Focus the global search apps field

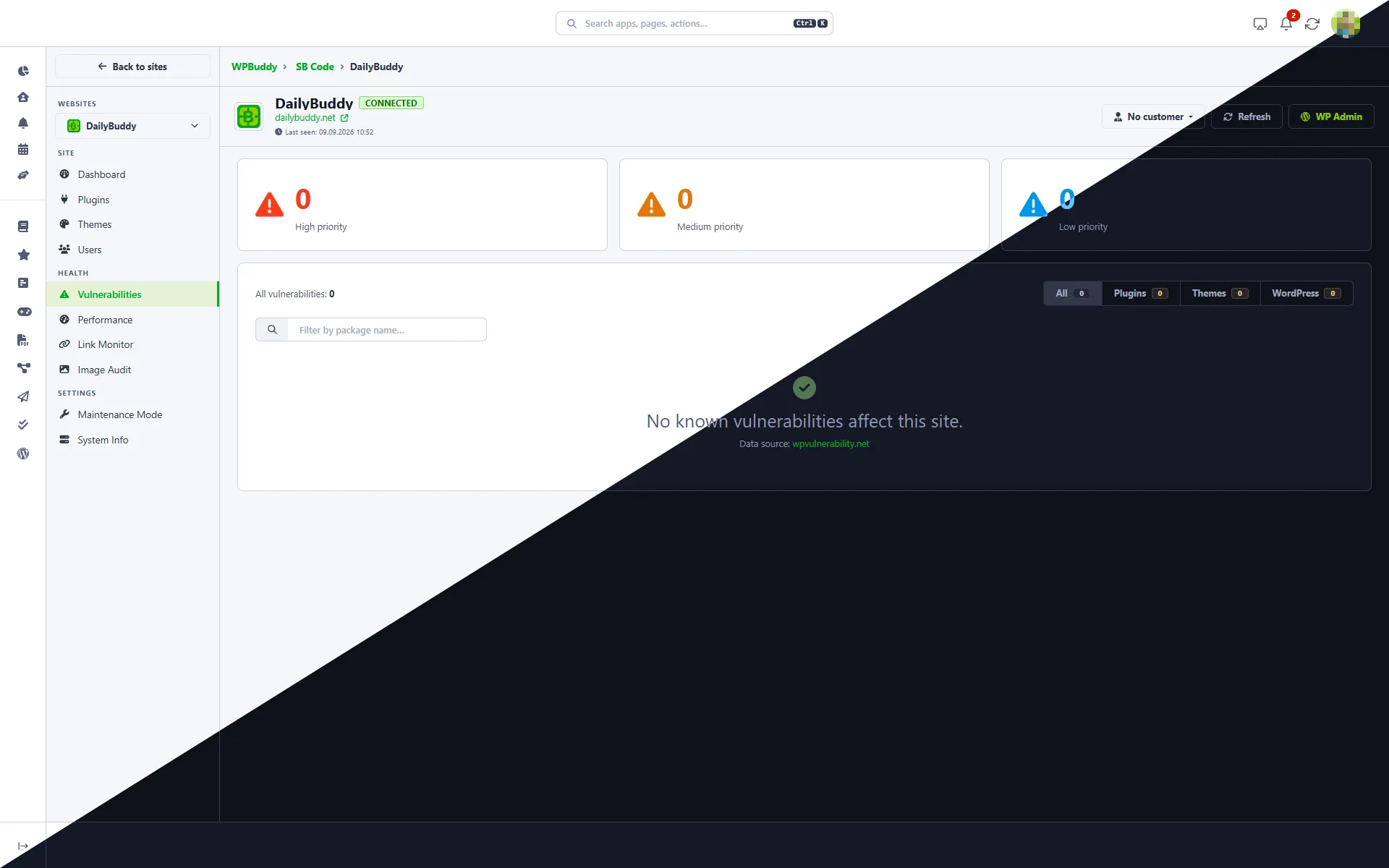point(694,23)
